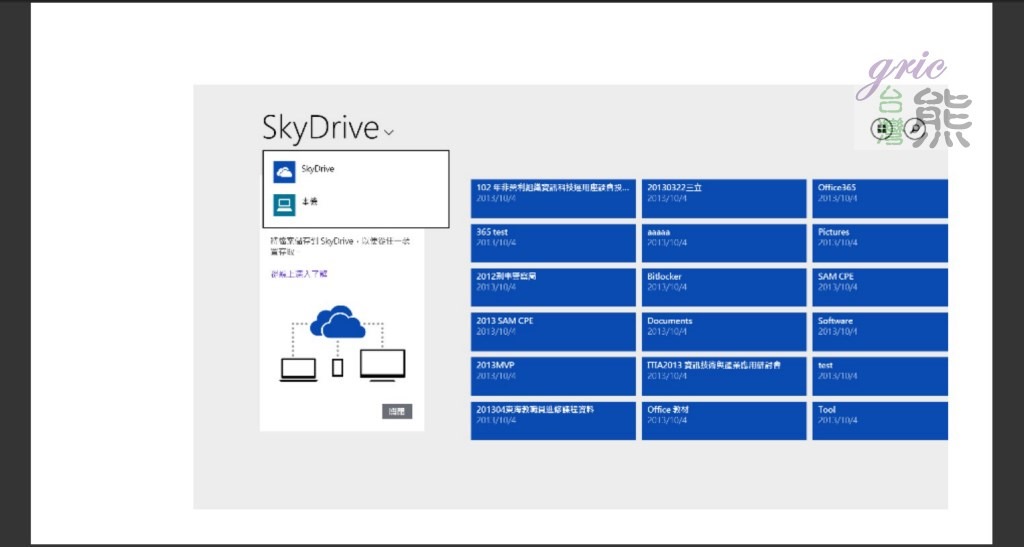This screenshot has height=547, width=1024.
Task: Open the Software folder tile
Action: coord(880,332)
